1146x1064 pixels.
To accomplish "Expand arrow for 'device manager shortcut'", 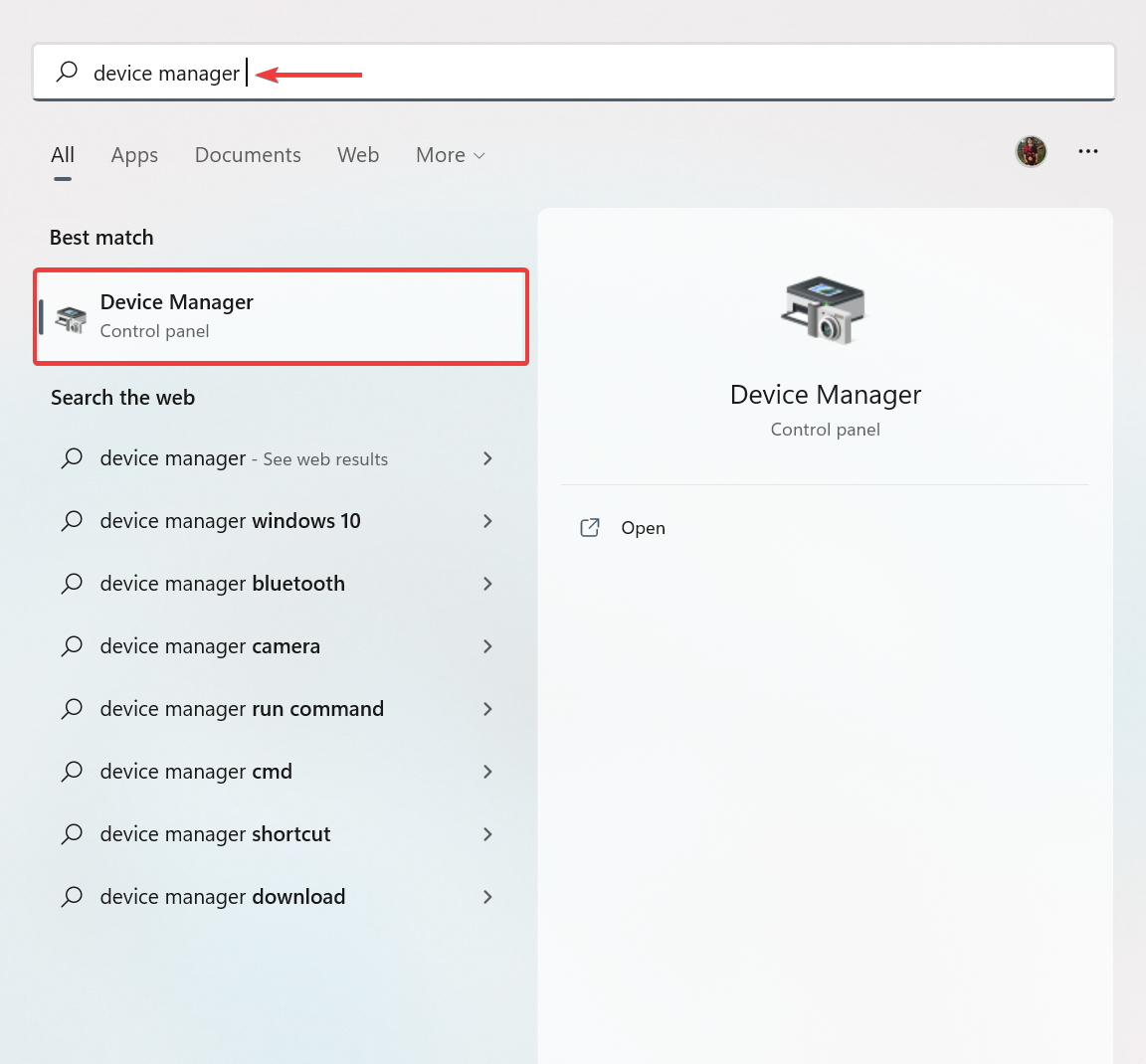I will pyautogui.click(x=487, y=834).
